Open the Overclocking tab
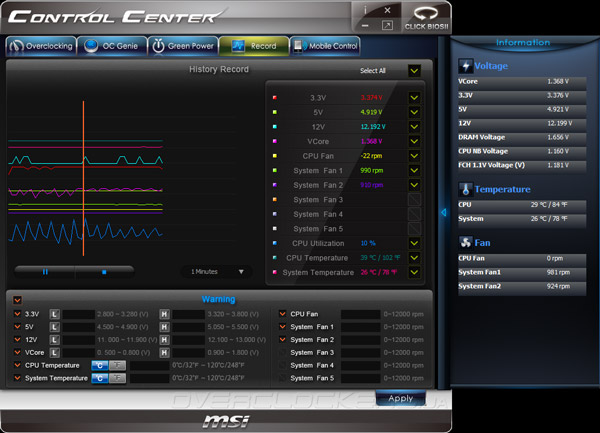 point(41,46)
